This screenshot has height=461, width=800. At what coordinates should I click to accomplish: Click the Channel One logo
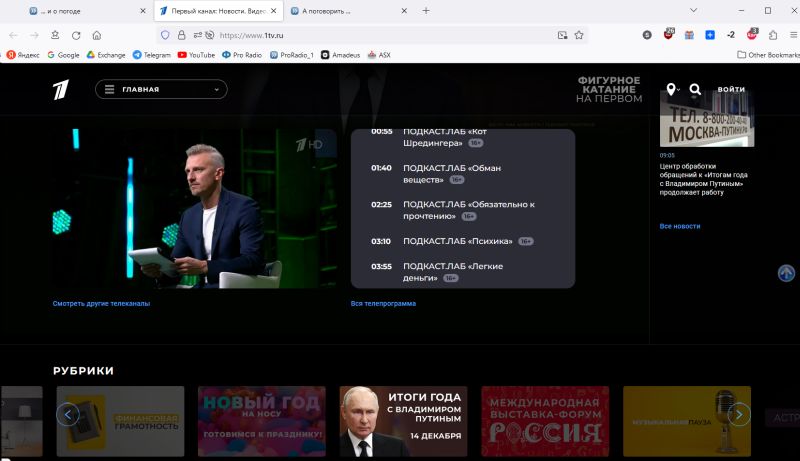pyautogui.click(x=61, y=90)
